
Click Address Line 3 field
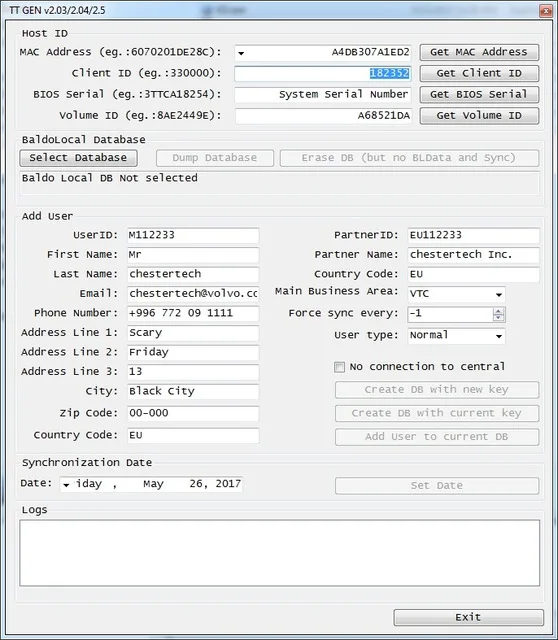193,372
